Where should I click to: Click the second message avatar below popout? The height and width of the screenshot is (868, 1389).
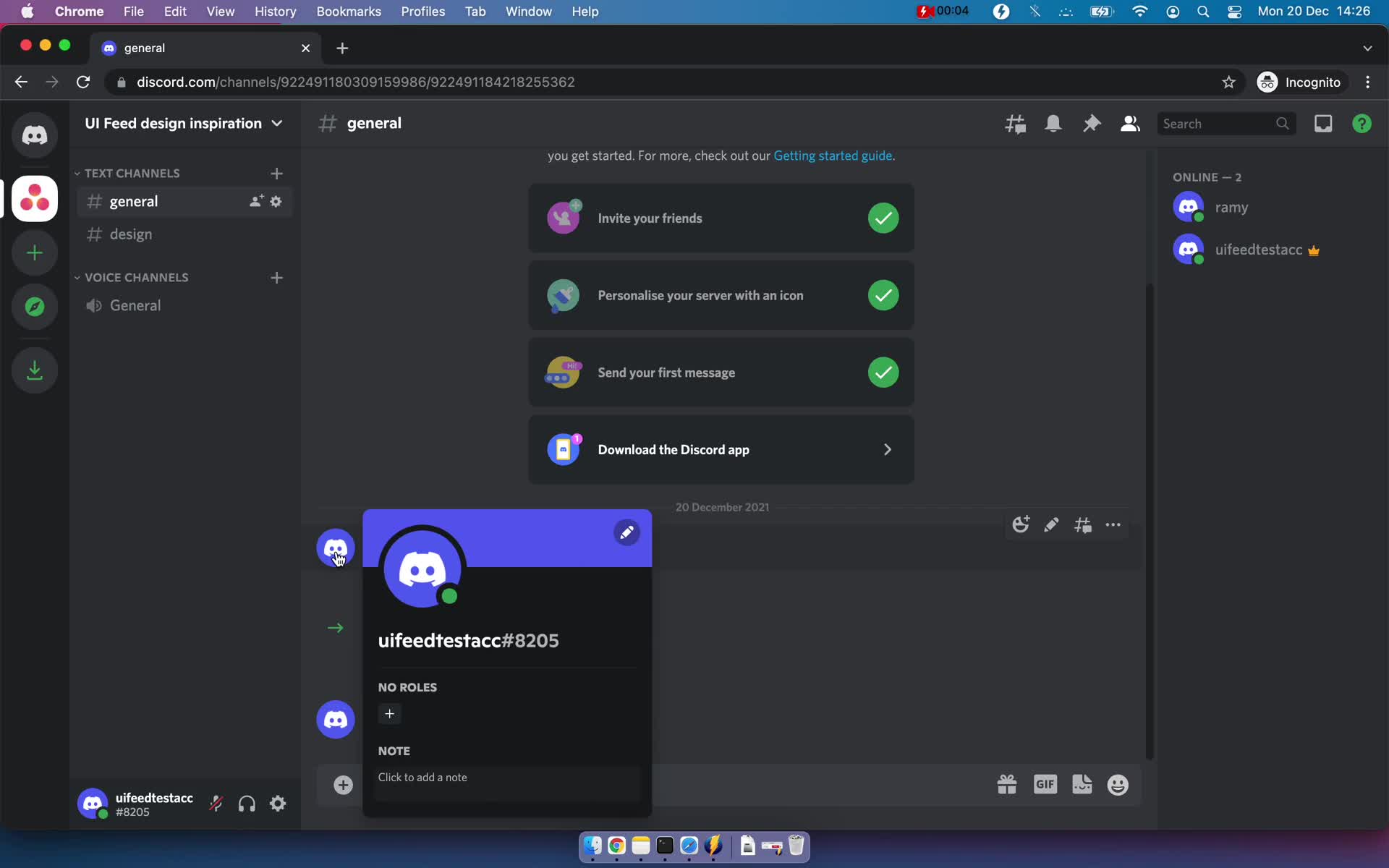[336, 720]
